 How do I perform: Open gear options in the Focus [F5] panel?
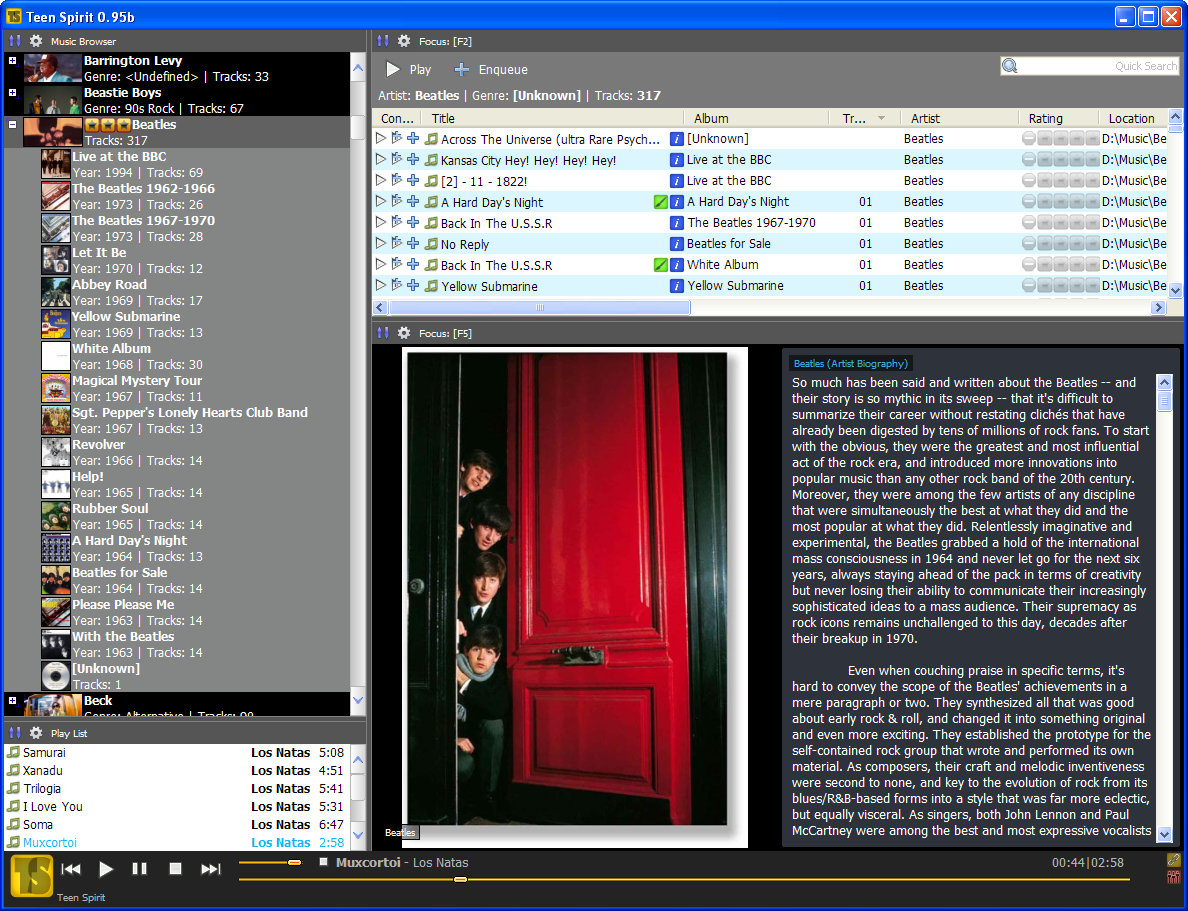tap(404, 333)
